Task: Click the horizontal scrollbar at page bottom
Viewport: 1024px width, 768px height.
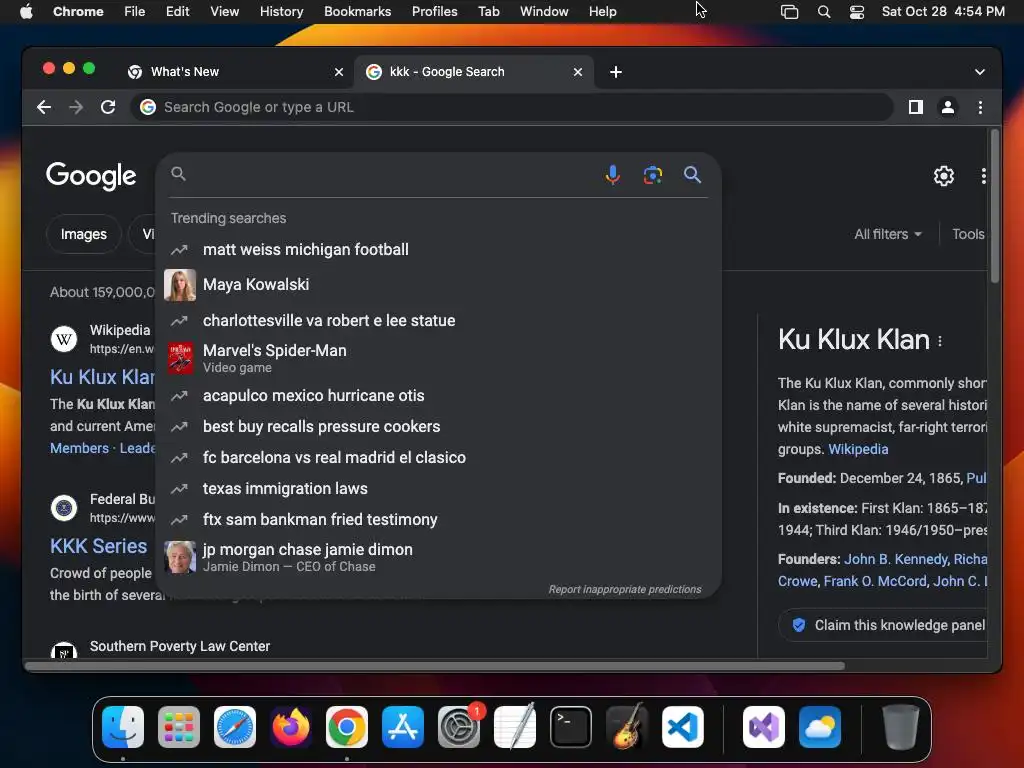Action: 435,666
